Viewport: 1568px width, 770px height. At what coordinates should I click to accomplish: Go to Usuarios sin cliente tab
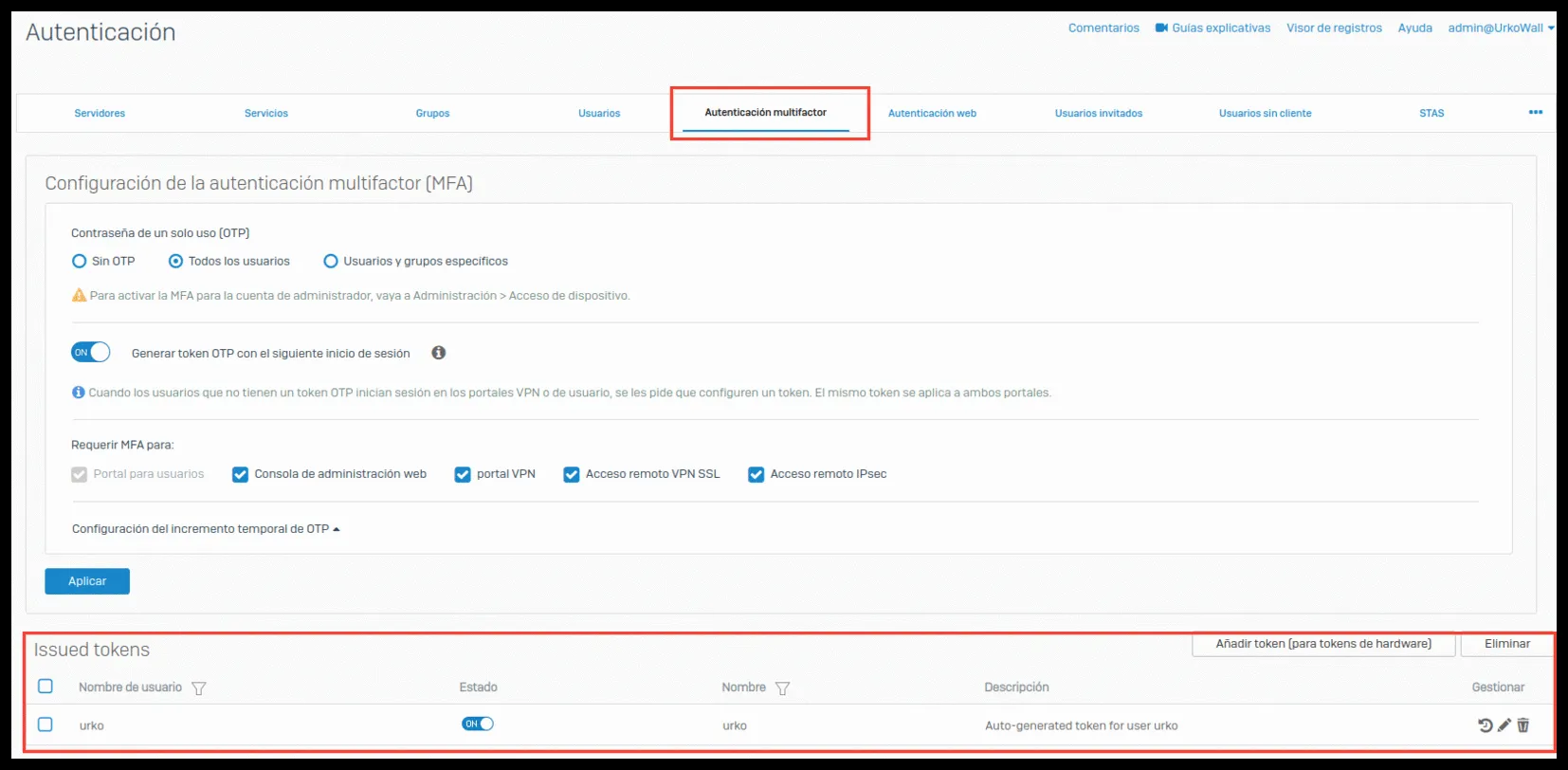1266,113
